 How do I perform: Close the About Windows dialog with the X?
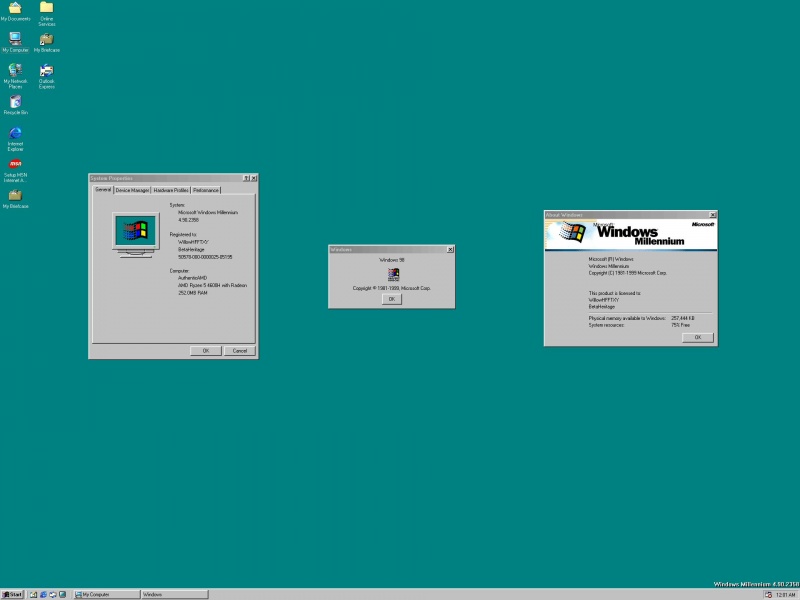713,215
